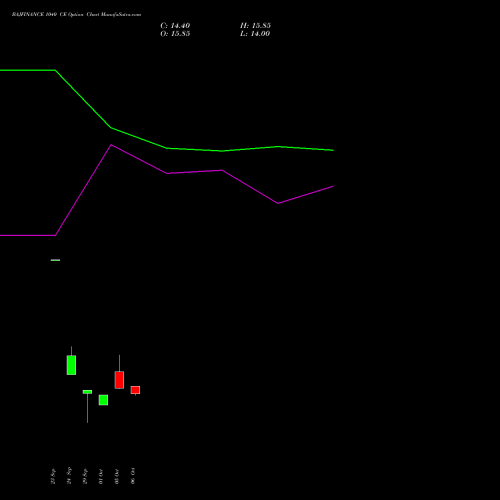Viewport: 500px width, 500px height.
Task: Click the 23 Sep date label
Action: coord(53,476)
